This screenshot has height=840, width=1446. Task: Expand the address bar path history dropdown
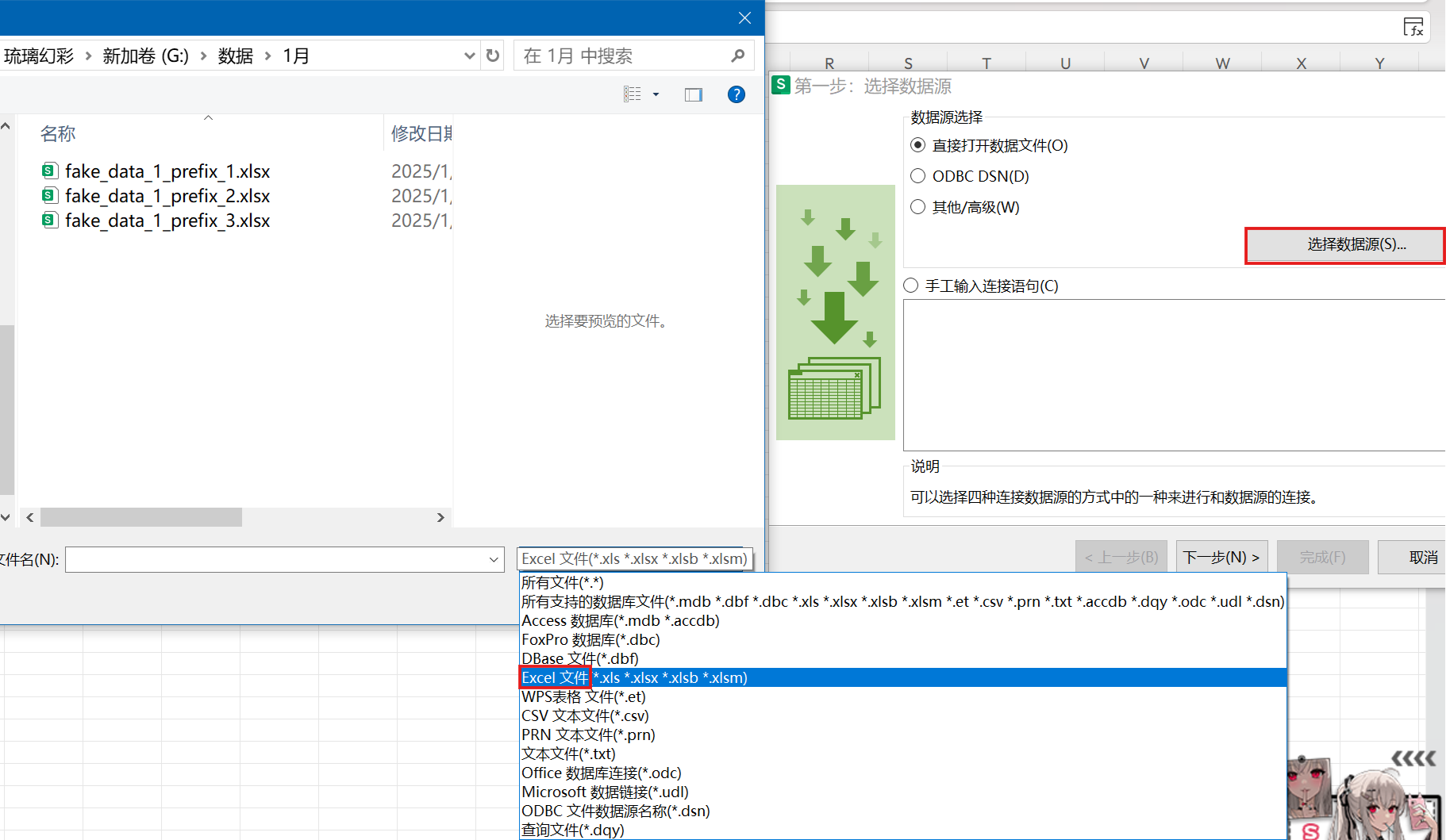point(469,56)
